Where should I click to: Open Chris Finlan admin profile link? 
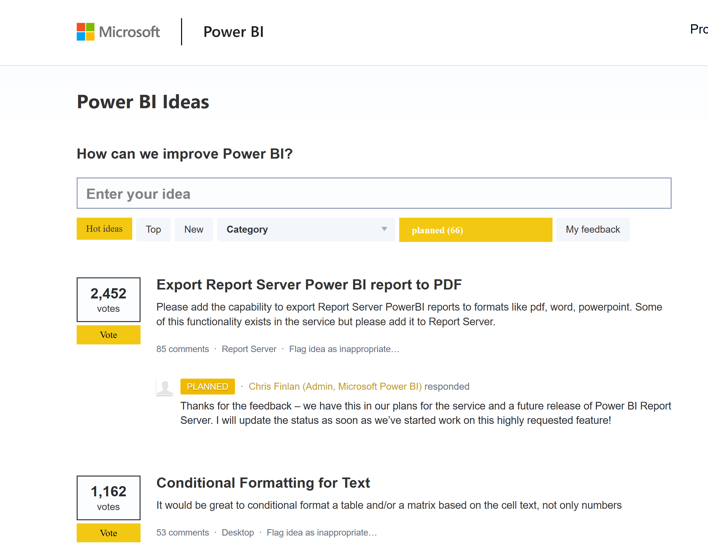point(335,386)
